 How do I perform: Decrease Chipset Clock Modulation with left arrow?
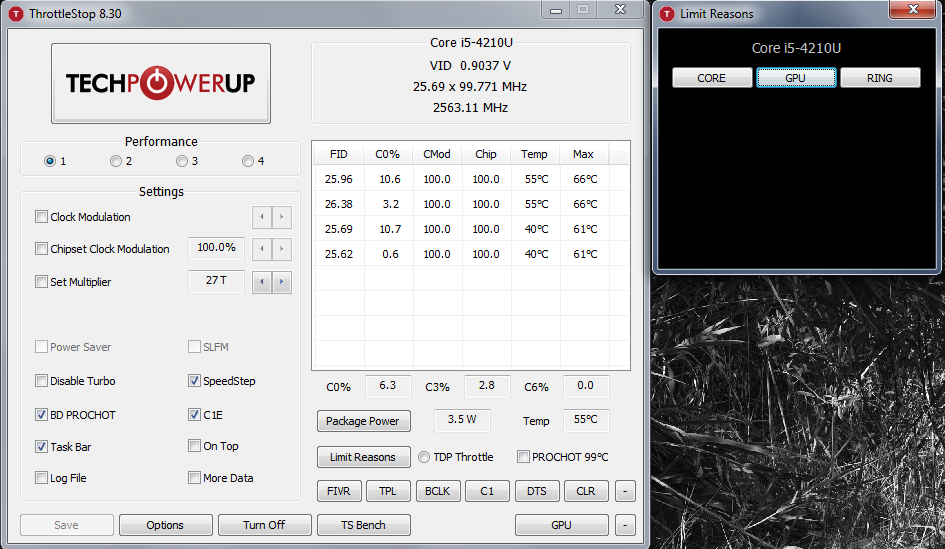262,249
